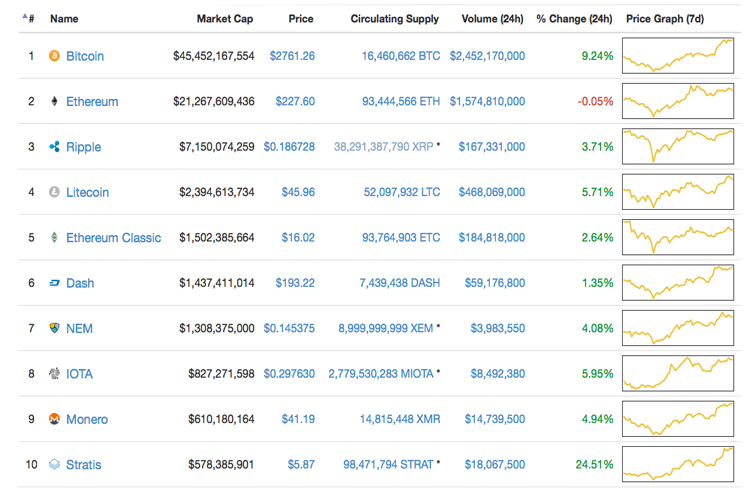Screen dimensions: 750x500
Task: Sort by % Change (24h) header
Action: (x=574, y=19)
